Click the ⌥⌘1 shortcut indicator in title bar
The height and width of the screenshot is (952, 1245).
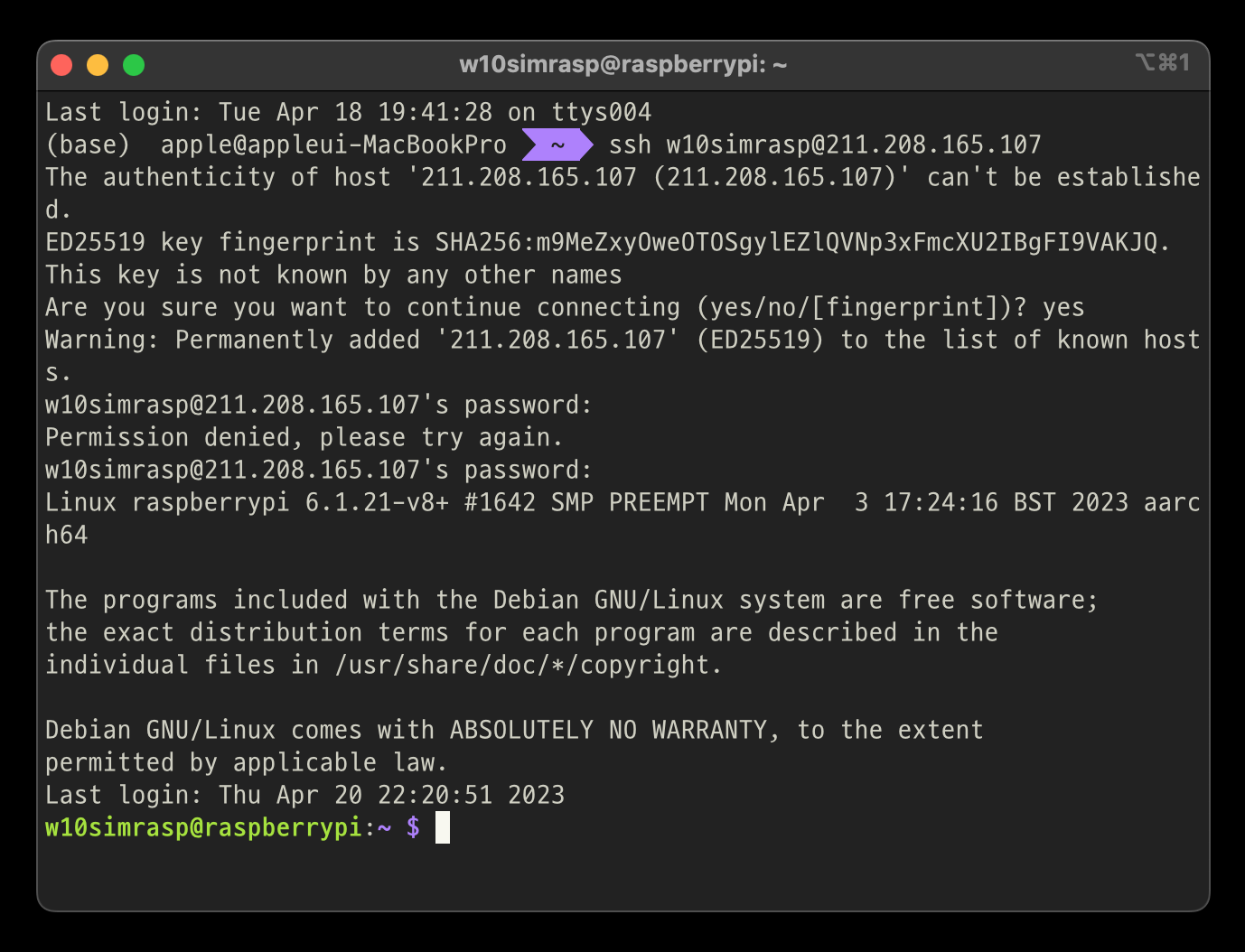[x=1163, y=62]
